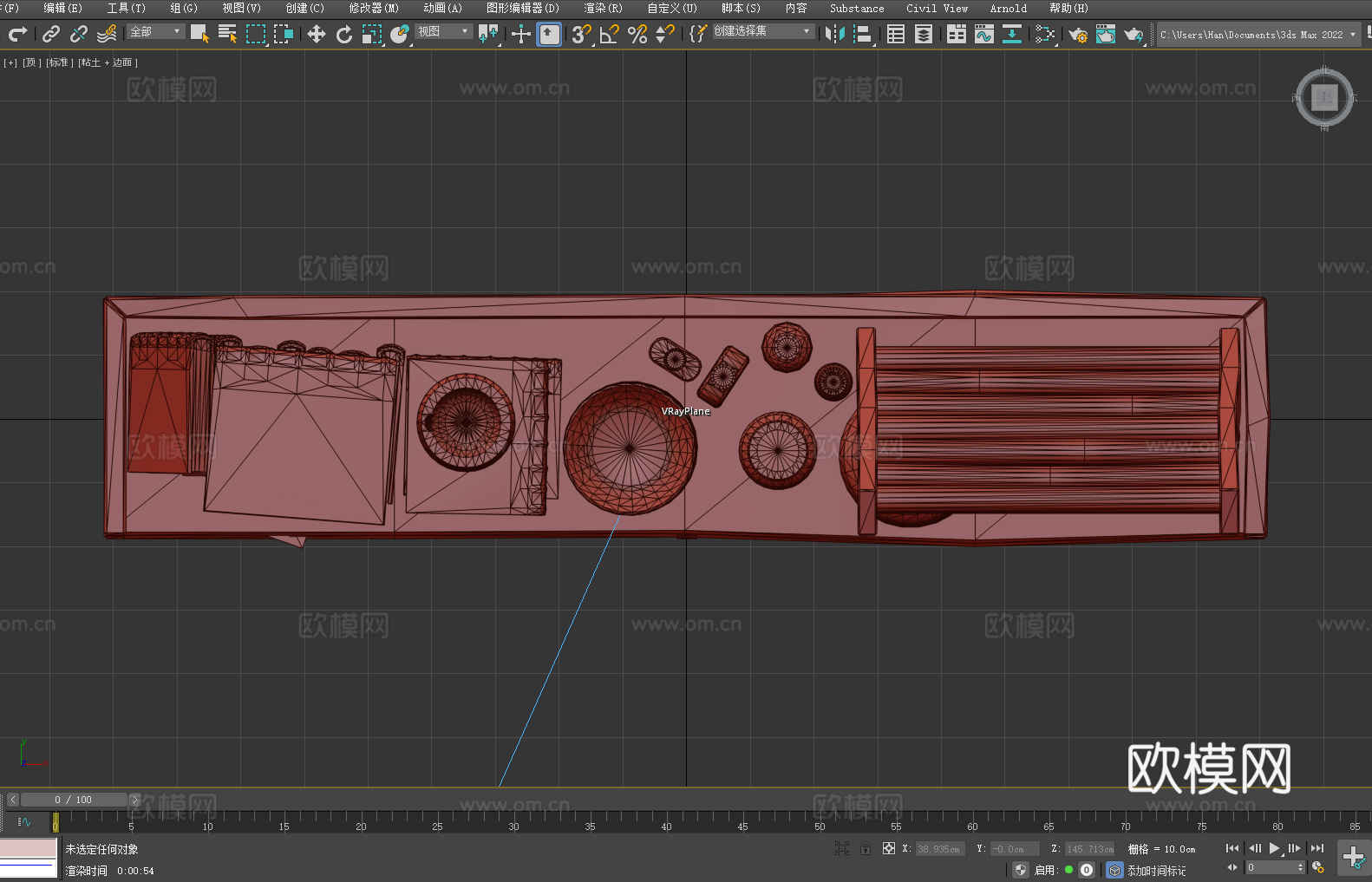Toggle 3D Snaps button

coord(581,34)
